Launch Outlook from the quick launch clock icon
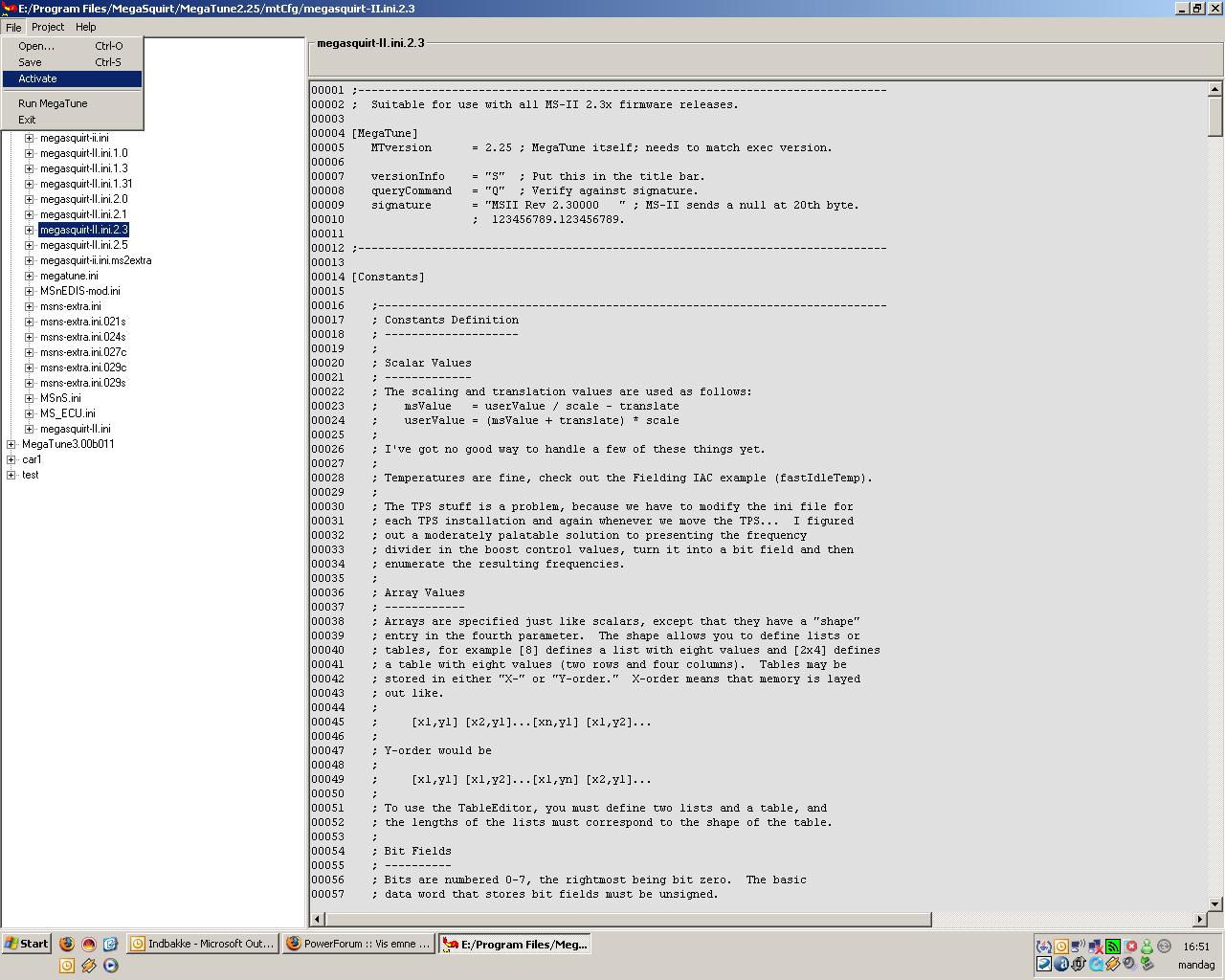This screenshot has width=1225, height=980. (x=67, y=966)
